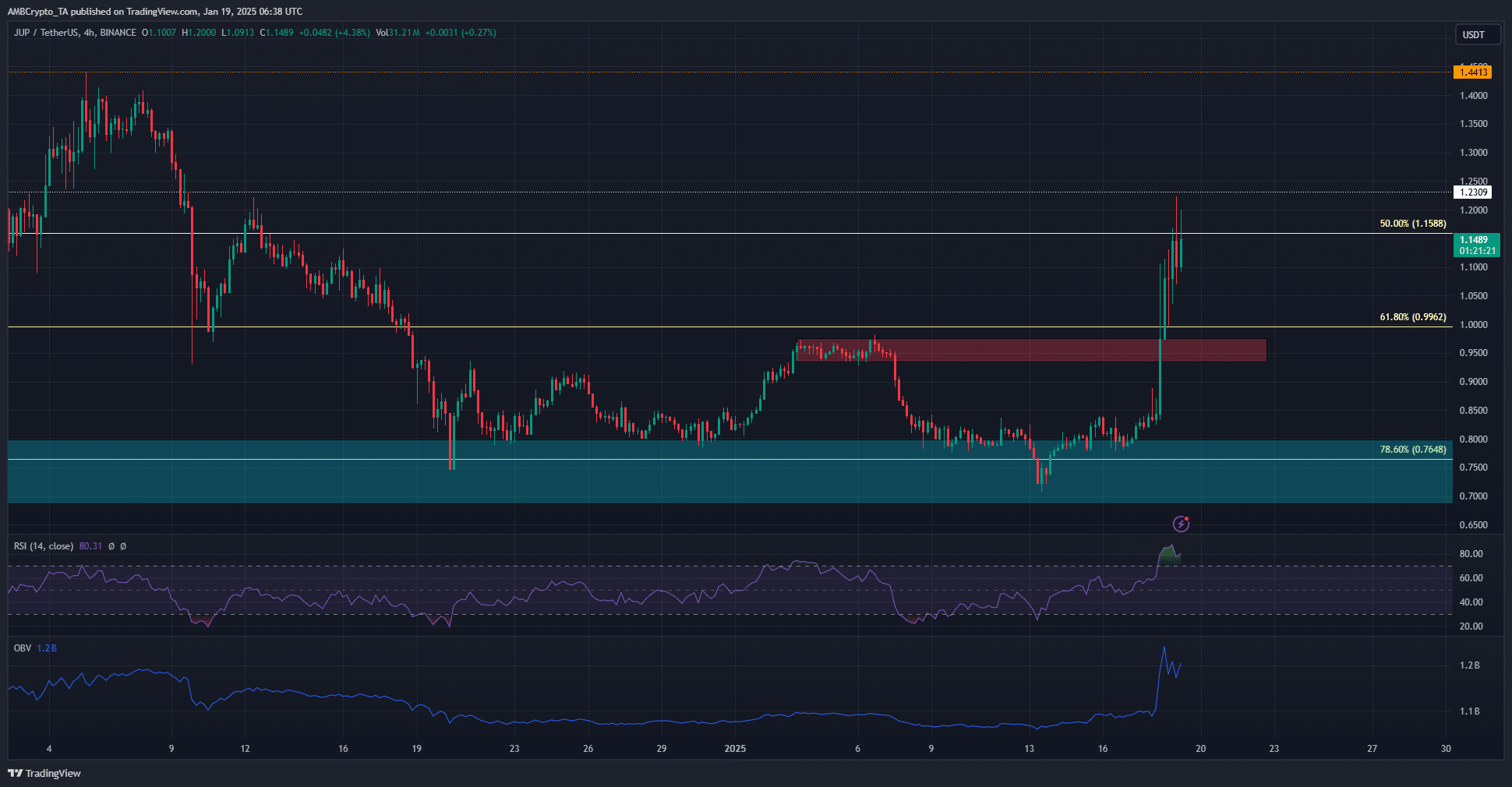Click the OBV 1.2 B value readout
The image size is (1512, 787).
tap(47, 648)
